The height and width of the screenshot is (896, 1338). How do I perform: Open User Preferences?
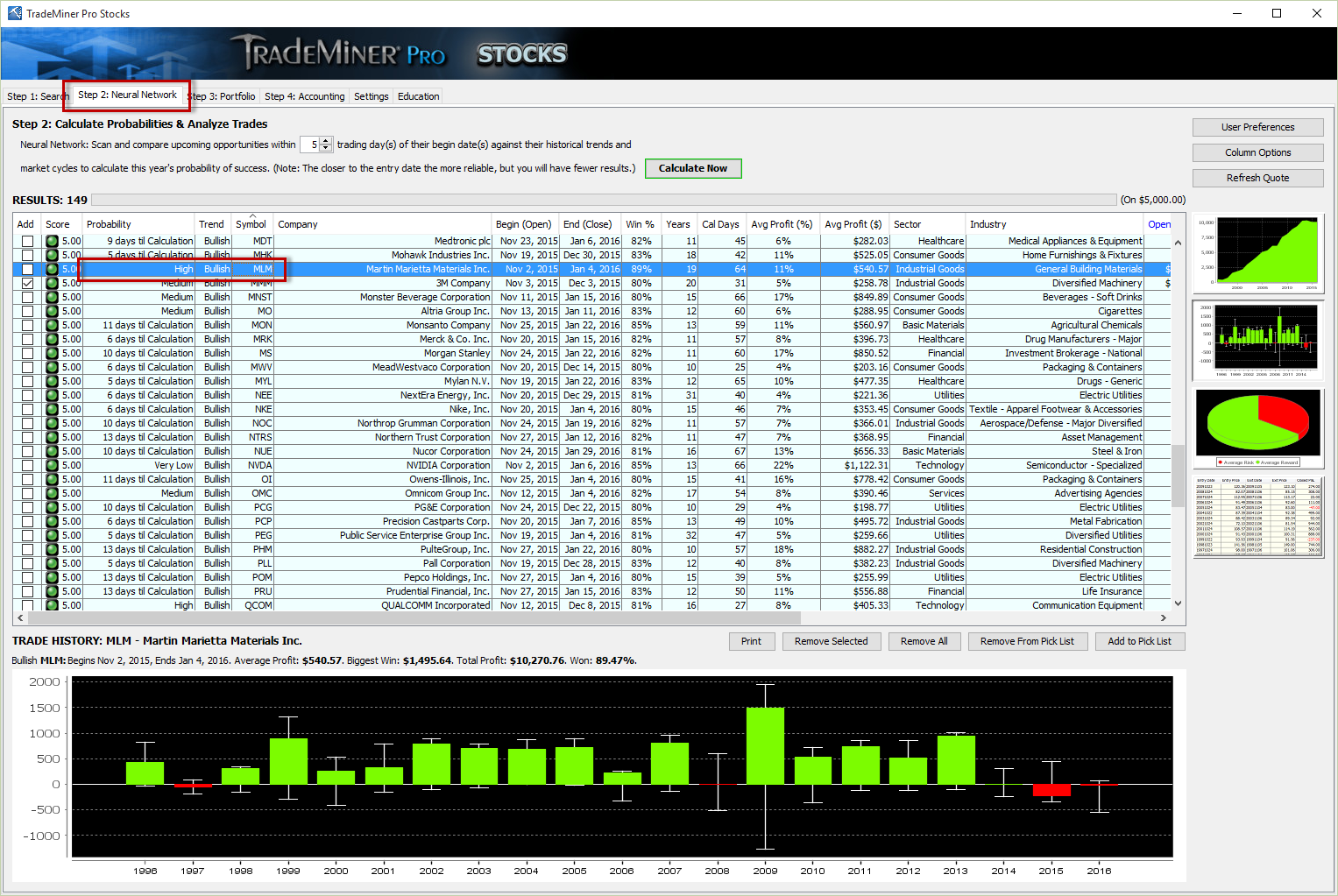[1257, 127]
